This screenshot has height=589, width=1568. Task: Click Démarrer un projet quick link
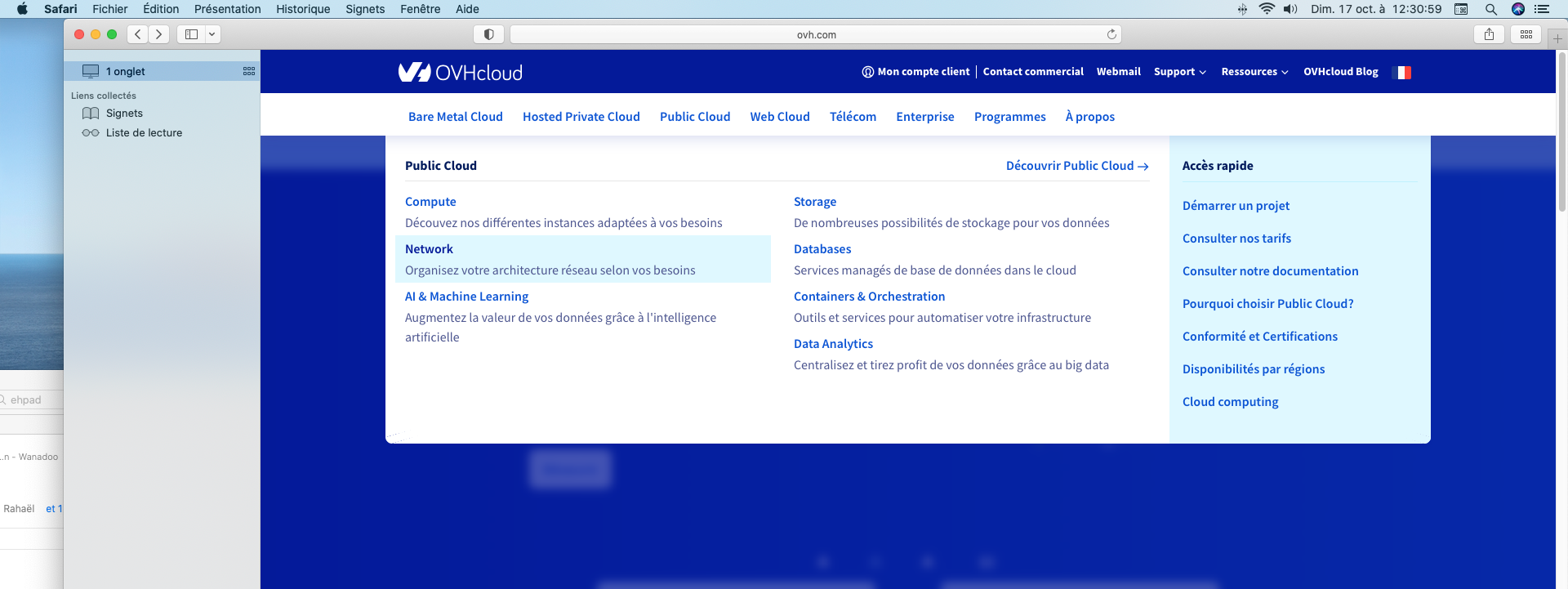tap(1236, 206)
